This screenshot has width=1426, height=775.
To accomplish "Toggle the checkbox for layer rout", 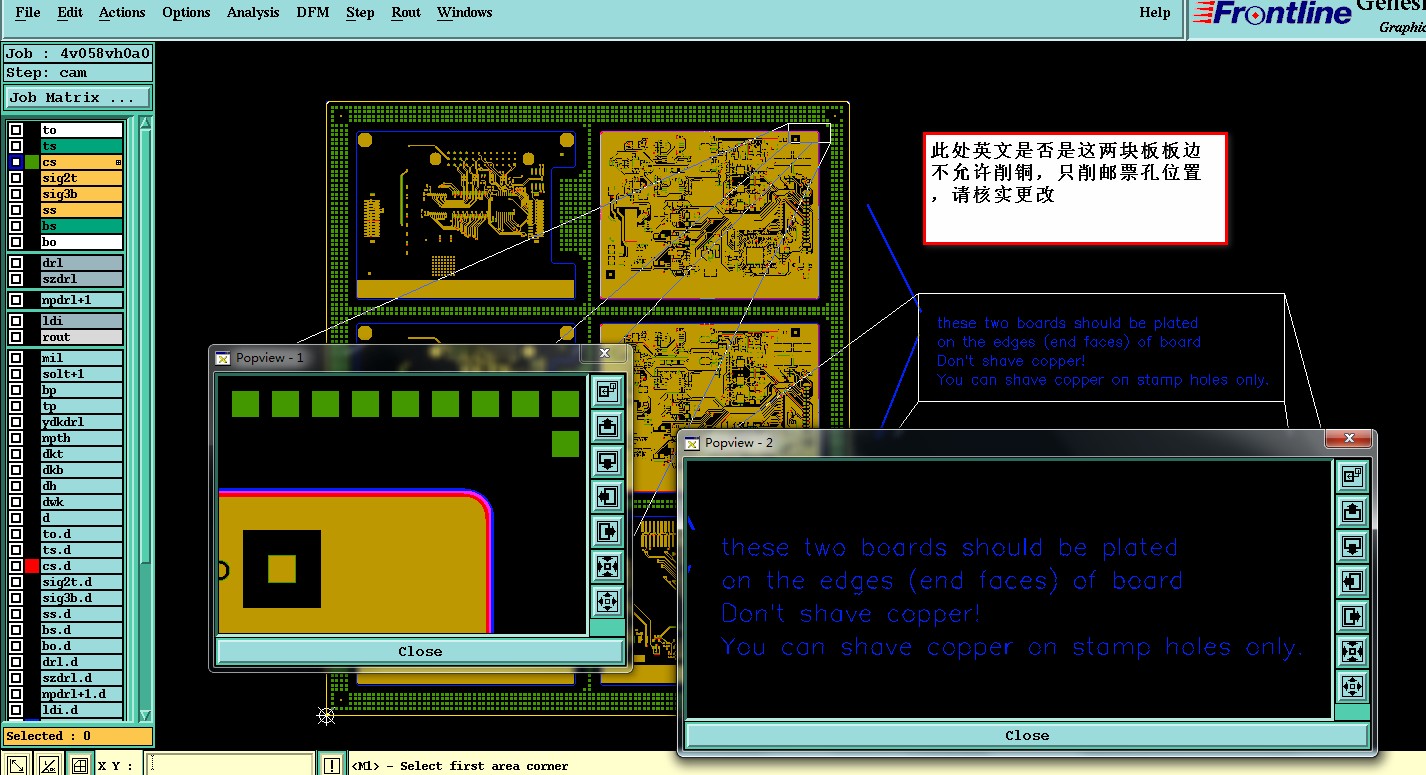I will (16, 337).
